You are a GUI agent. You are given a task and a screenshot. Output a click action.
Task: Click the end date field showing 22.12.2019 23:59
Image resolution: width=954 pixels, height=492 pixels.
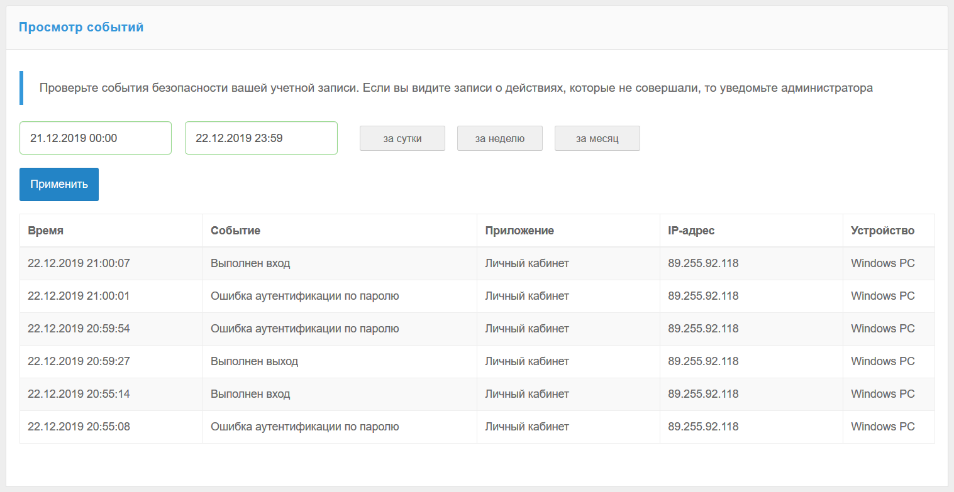pos(261,138)
